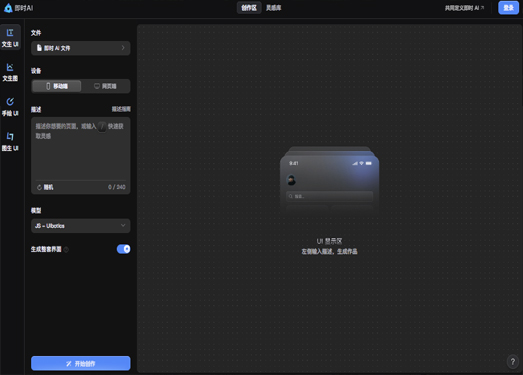Viewport: 523px width, 375px height.
Task: Switch to the 灵感库 tab
Action: click(x=274, y=8)
